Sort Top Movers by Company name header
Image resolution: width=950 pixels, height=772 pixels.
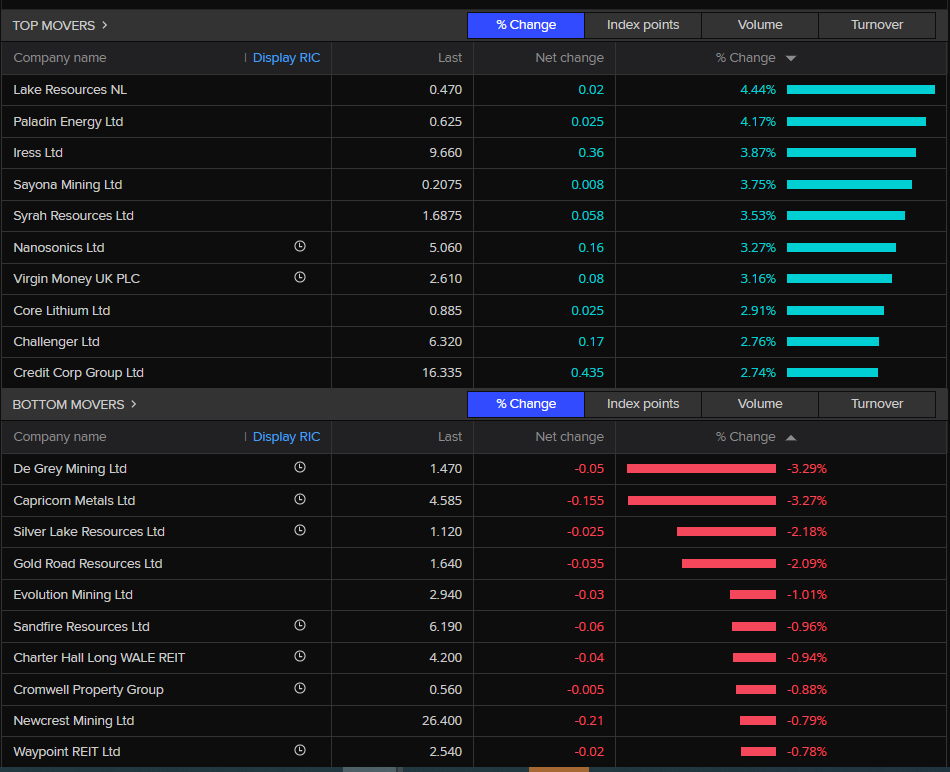coord(60,58)
